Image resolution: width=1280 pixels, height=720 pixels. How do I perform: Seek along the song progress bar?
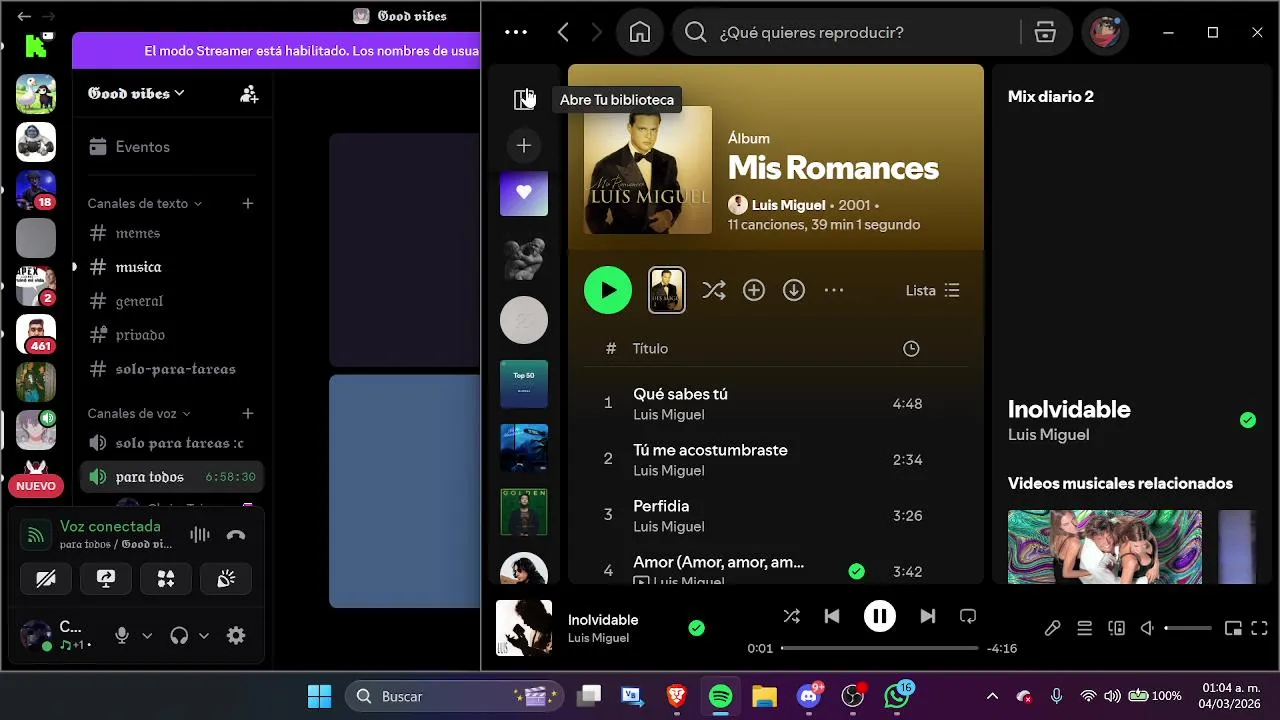click(x=880, y=648)
